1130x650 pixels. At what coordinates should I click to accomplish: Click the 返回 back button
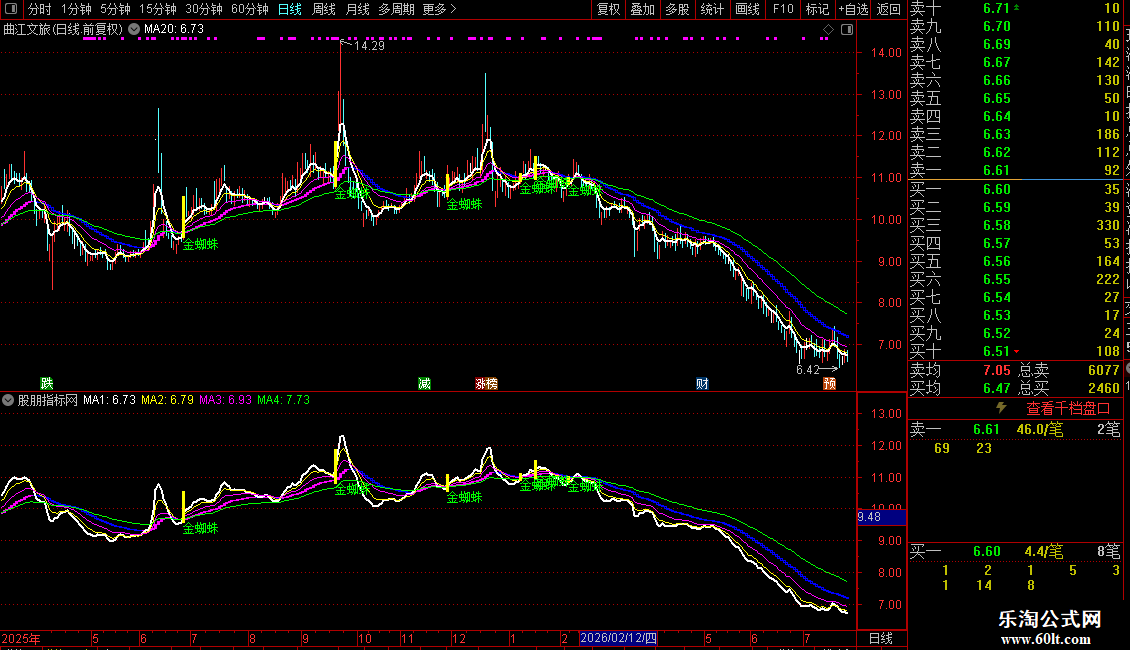[889, 9]
